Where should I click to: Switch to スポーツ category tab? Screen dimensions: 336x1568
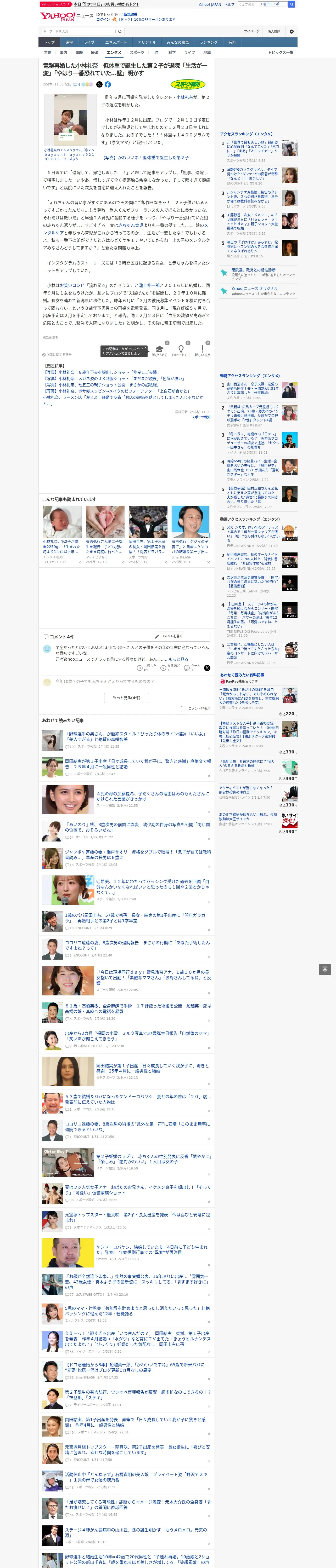(137, 52)
